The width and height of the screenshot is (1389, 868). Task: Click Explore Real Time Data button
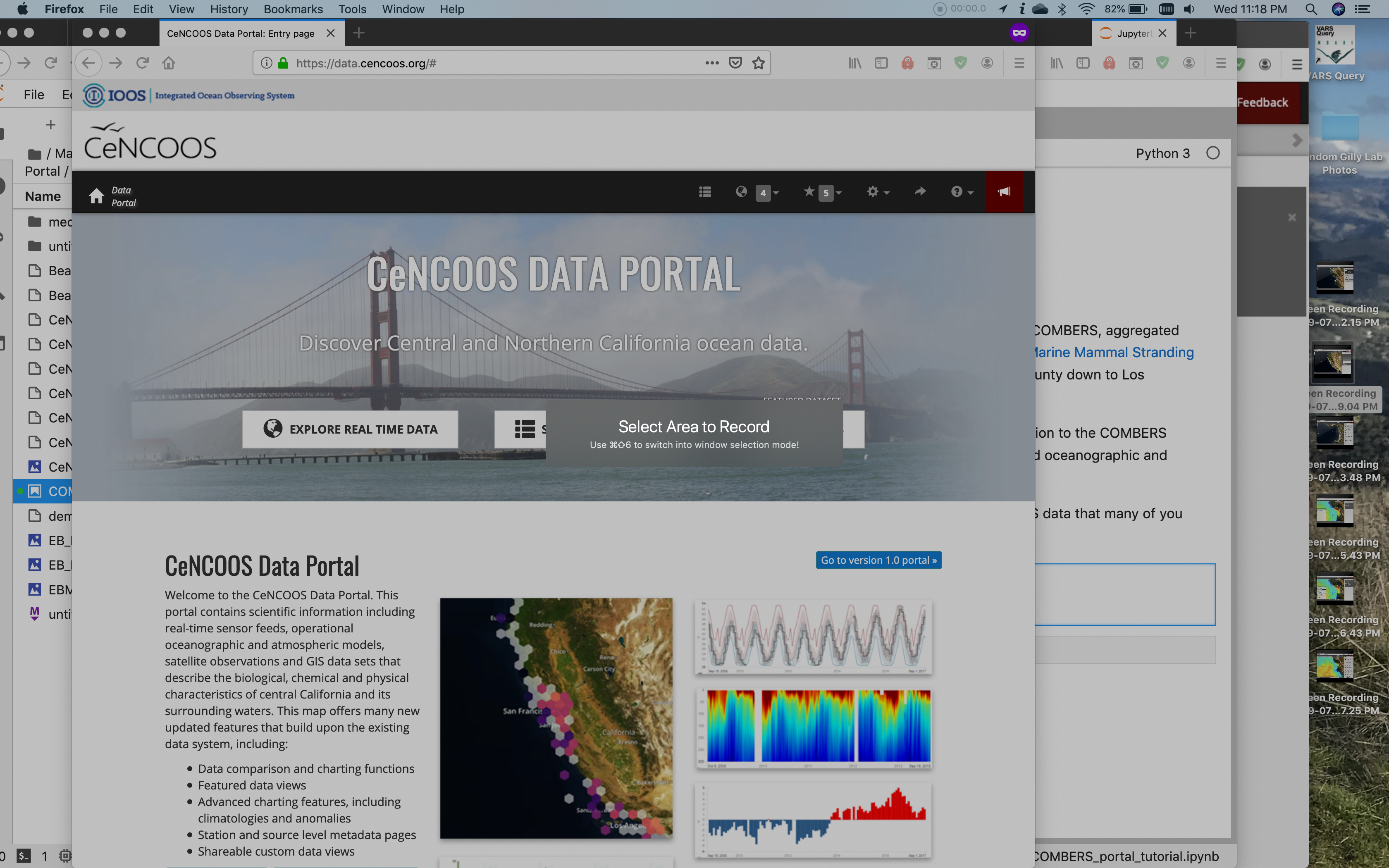click(x=350, y=429)
